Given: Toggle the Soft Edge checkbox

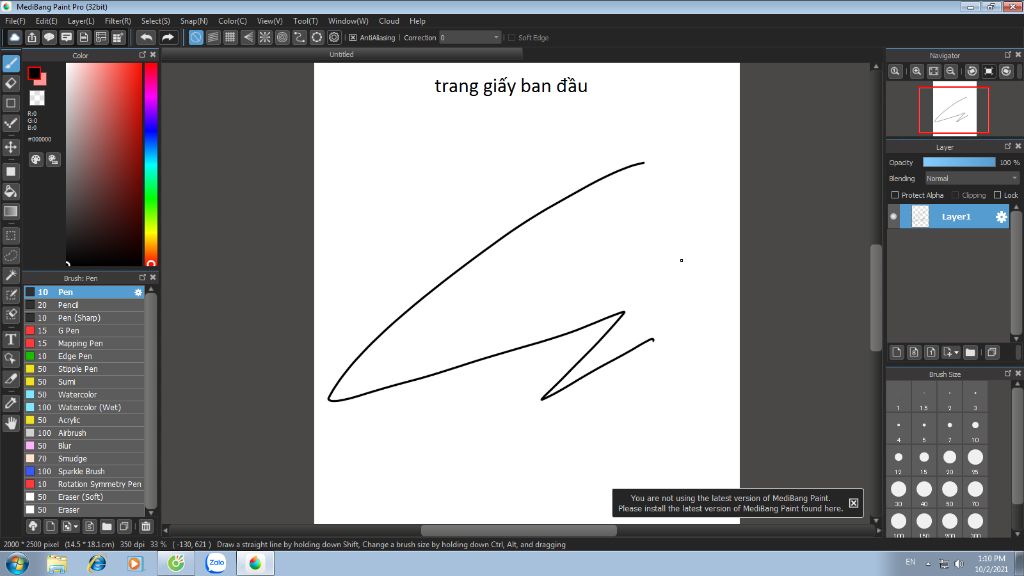Looking at the screenshot, I should pyautogui.click(x=511, y=38).
